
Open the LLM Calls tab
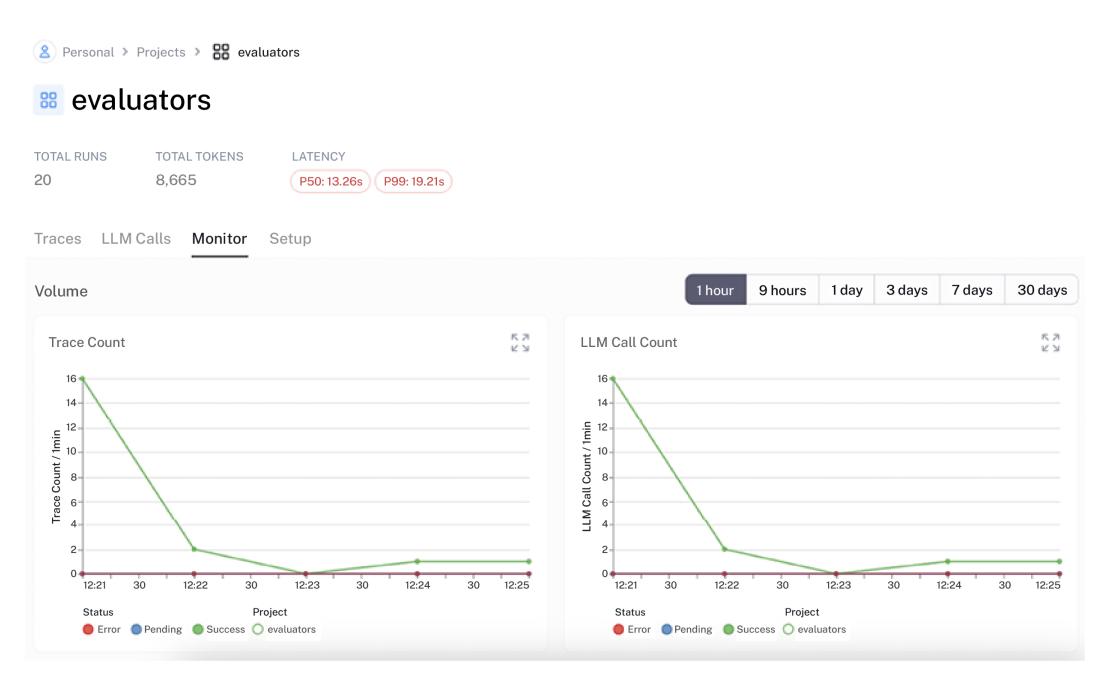[x=136, y=239]
